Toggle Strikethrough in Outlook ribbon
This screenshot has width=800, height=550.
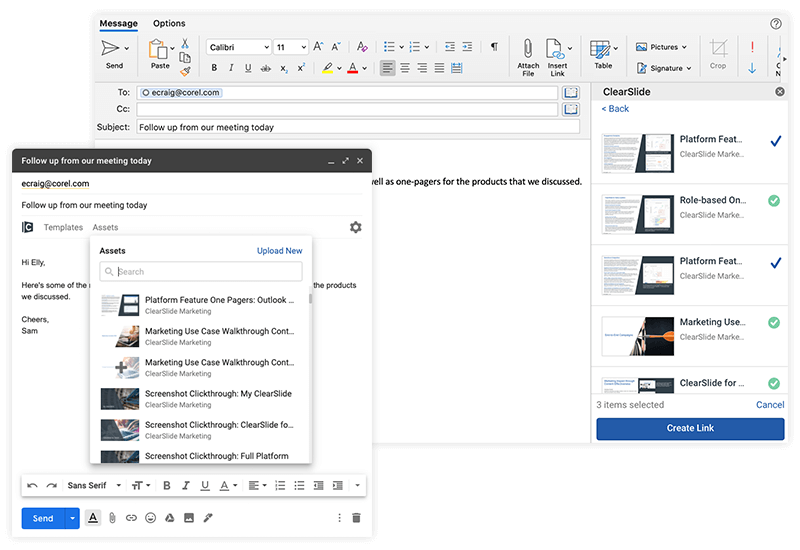[266, 68]
